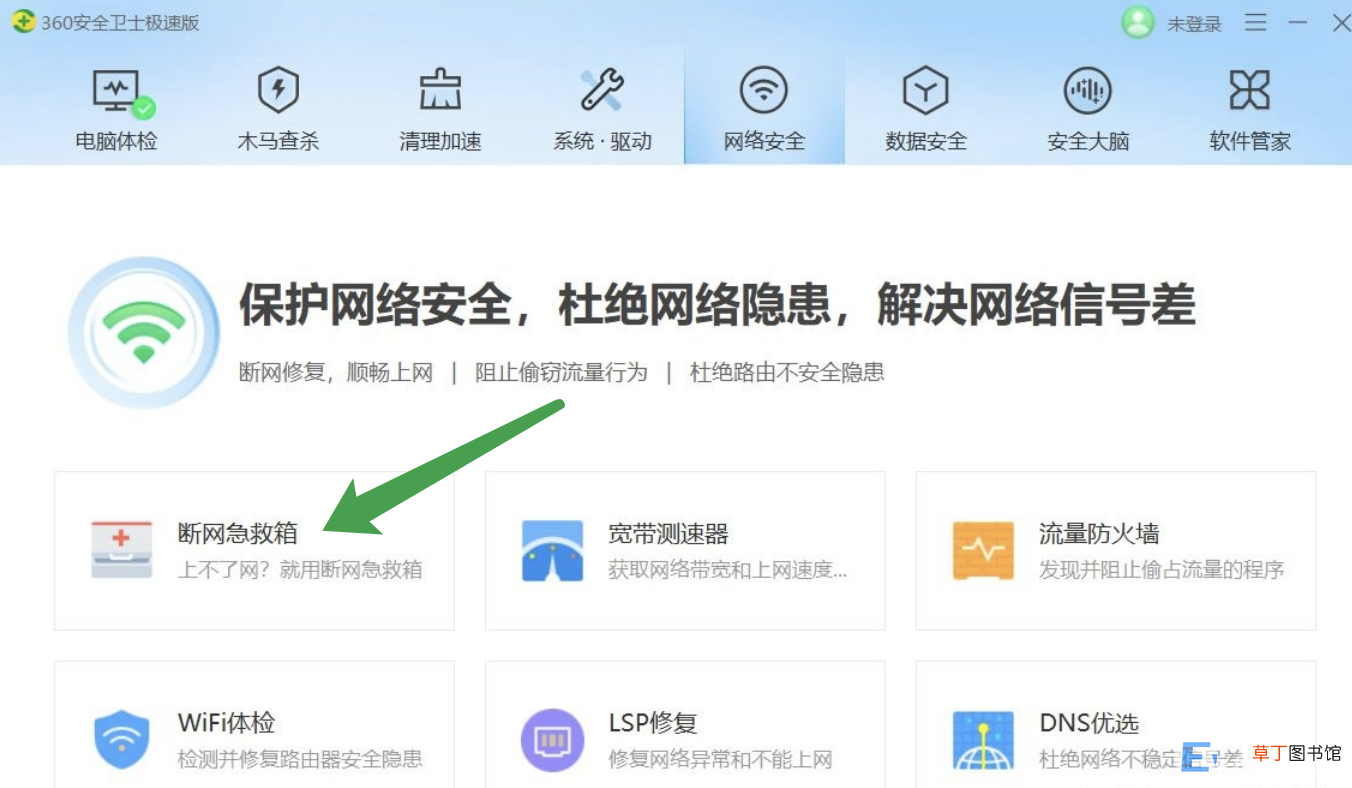Image resolution: width=1352 pixels, height=788 pixels.
Task: Open the 安全大脑 waveform icon
Action: point(1088,91)
